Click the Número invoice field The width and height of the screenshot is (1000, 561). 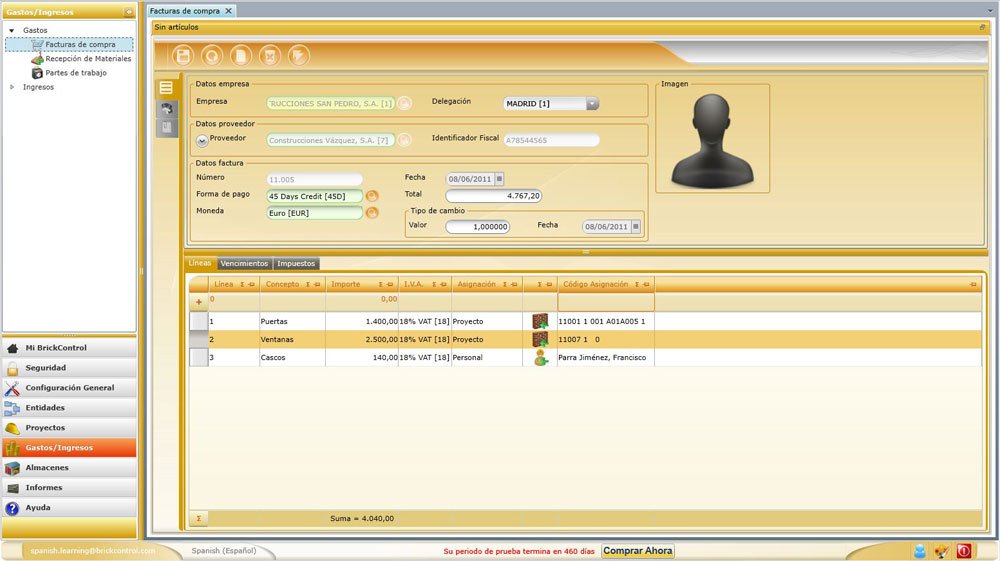coord(314,180)
